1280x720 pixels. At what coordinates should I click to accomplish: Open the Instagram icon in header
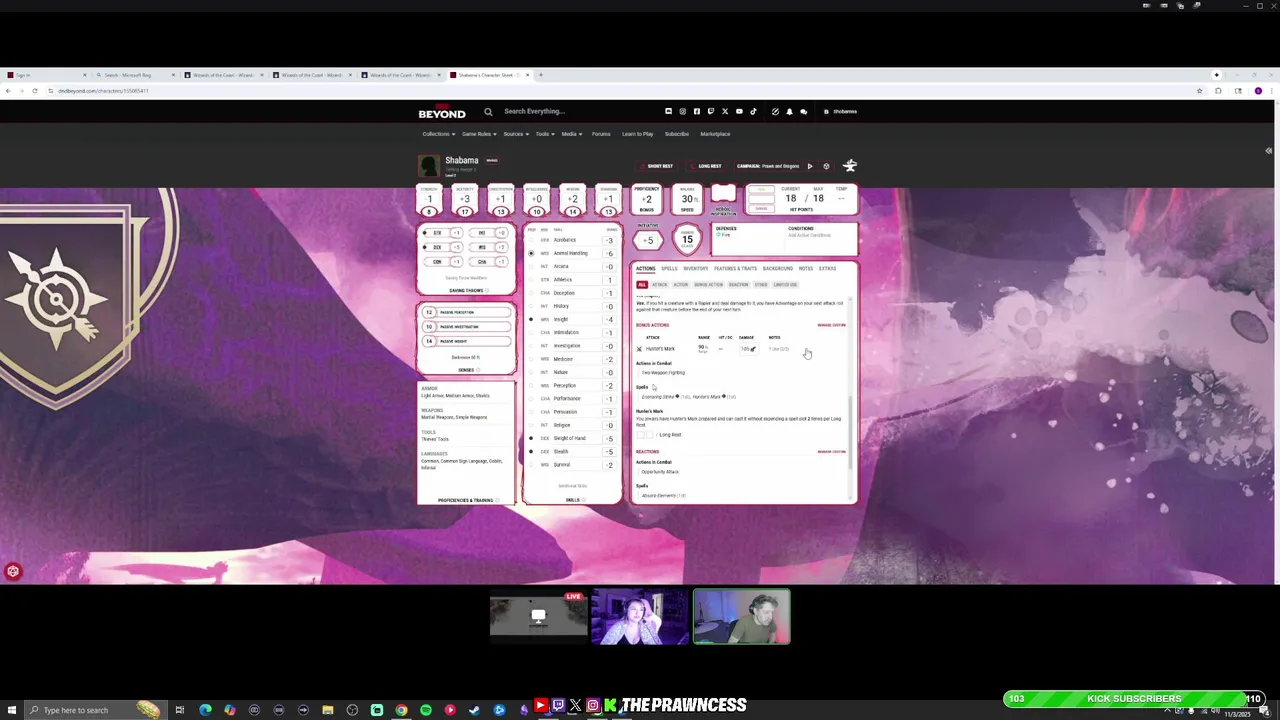[x=683, y=112]
